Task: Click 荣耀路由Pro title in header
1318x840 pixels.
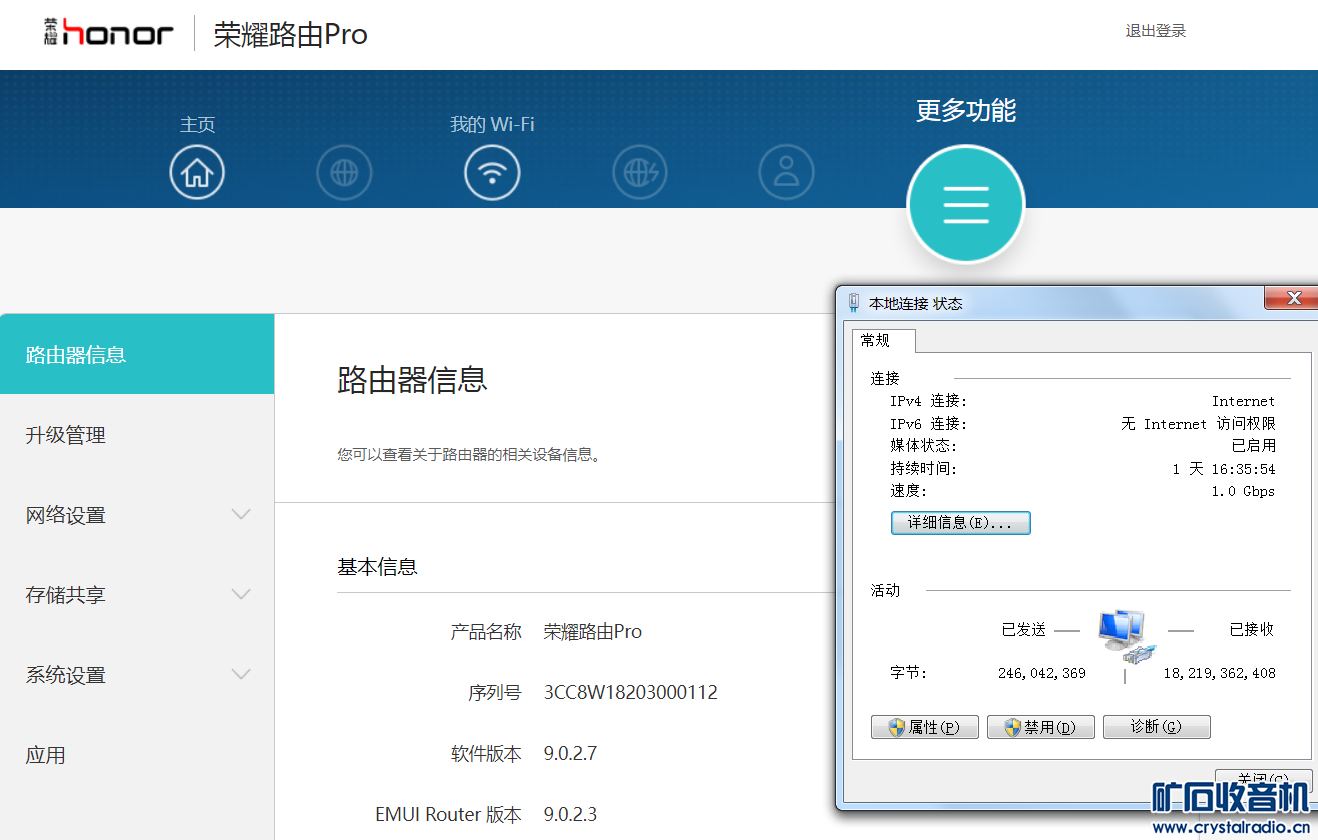Action: click(x=291, y=34)
